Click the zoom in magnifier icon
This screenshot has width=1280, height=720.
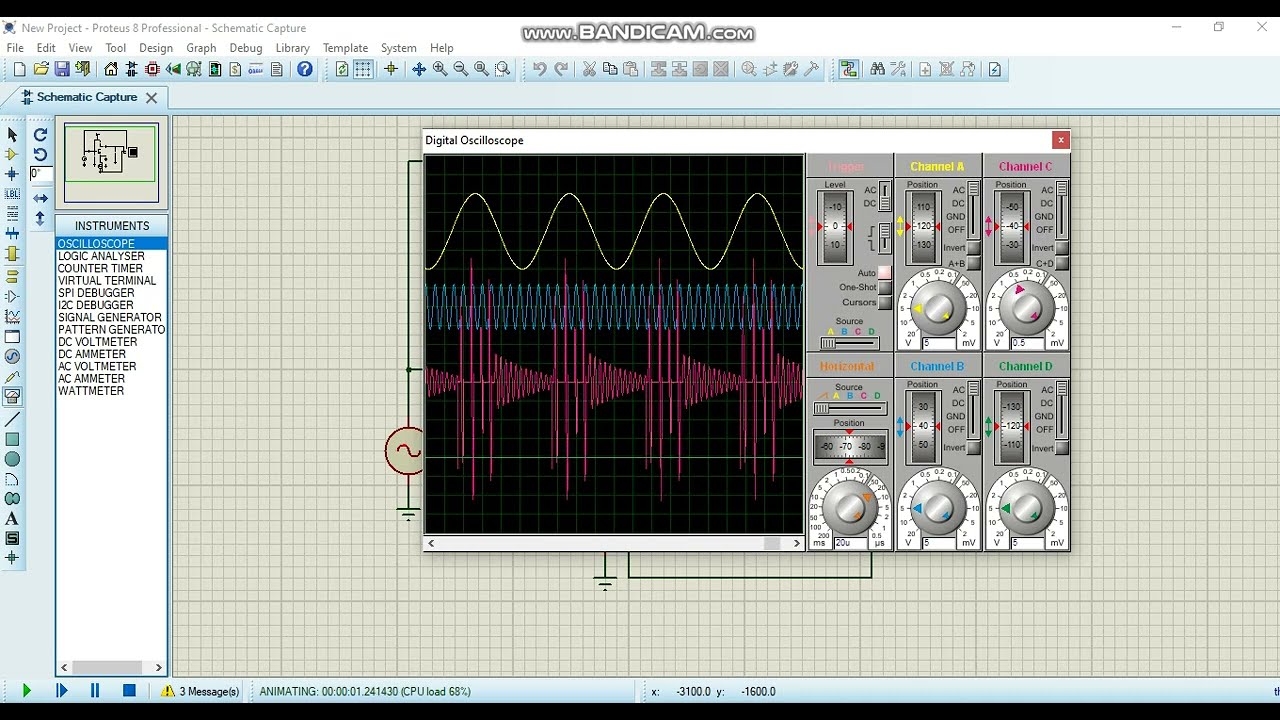click(440, 69)
